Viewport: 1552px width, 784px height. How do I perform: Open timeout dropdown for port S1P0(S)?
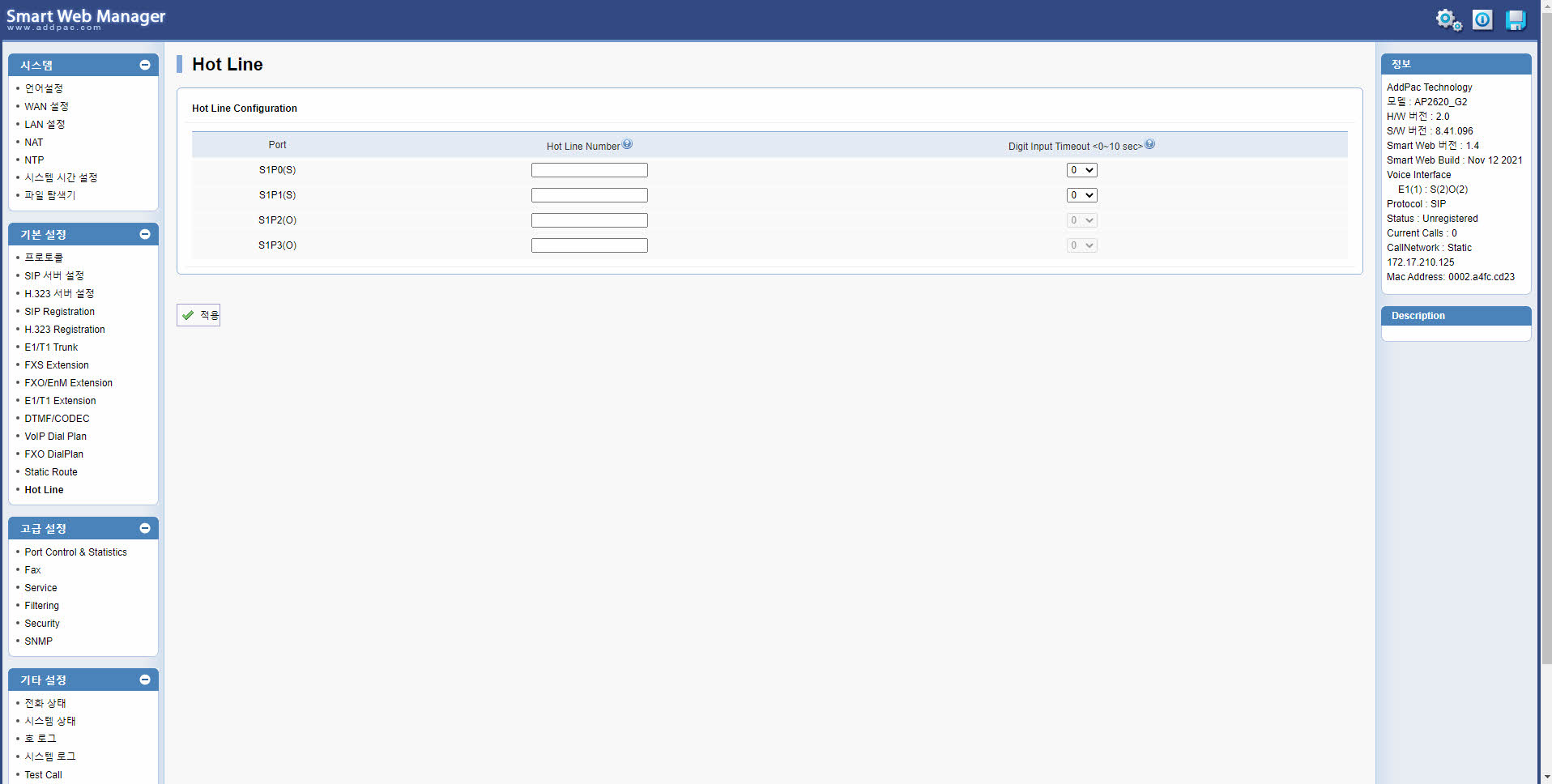(1081, 170)
